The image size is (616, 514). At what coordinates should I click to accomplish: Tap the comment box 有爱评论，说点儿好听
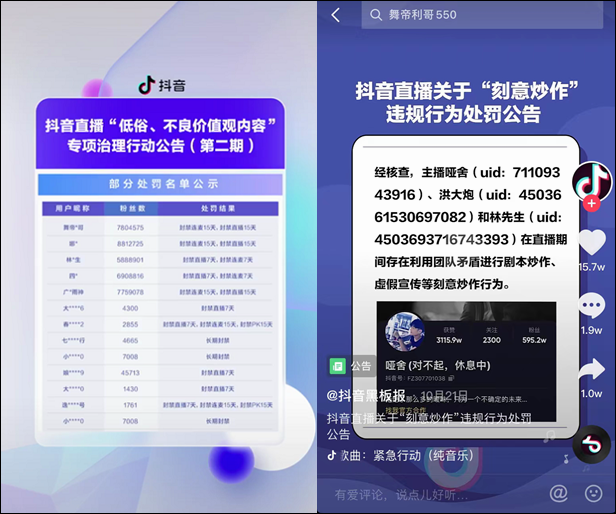click(x=401, y=494)
